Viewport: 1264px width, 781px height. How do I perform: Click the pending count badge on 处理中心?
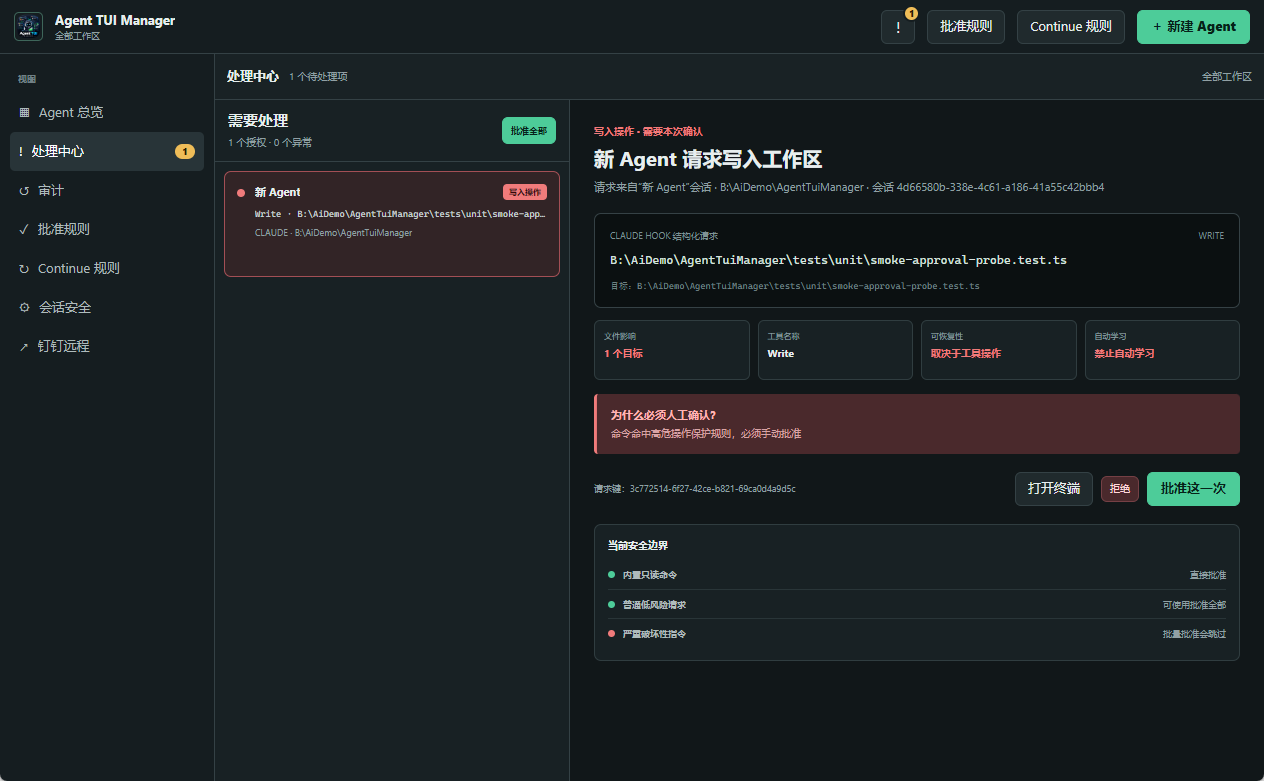coord(185,152)
